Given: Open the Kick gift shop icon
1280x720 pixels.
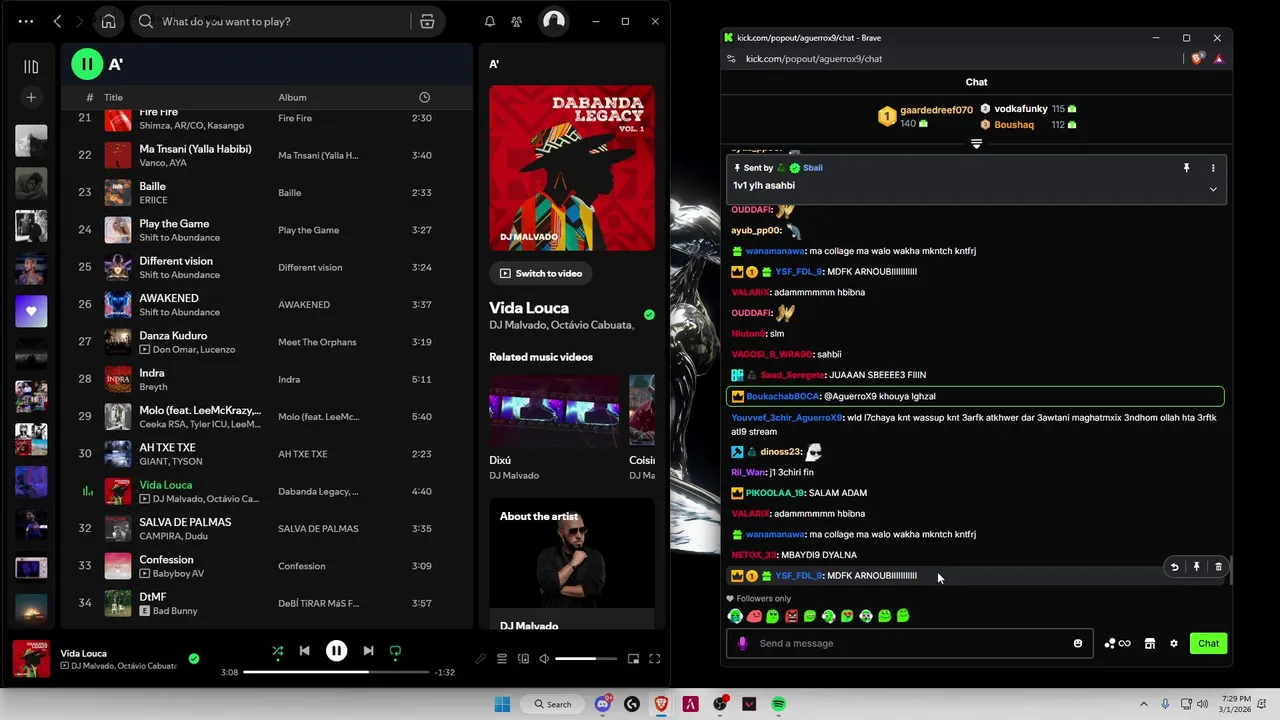Looking at the screenshot, I should pyautogui.click(x=1150, y=643).
